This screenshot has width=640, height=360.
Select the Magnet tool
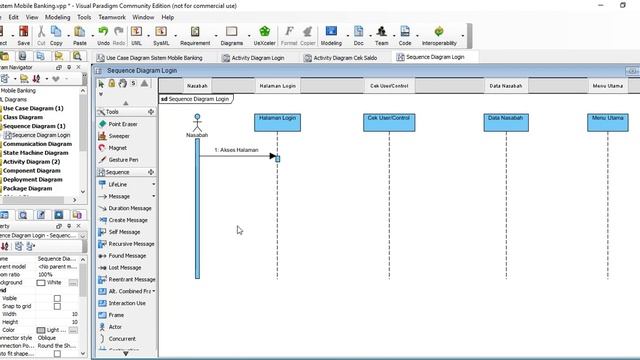pos(118,148)
